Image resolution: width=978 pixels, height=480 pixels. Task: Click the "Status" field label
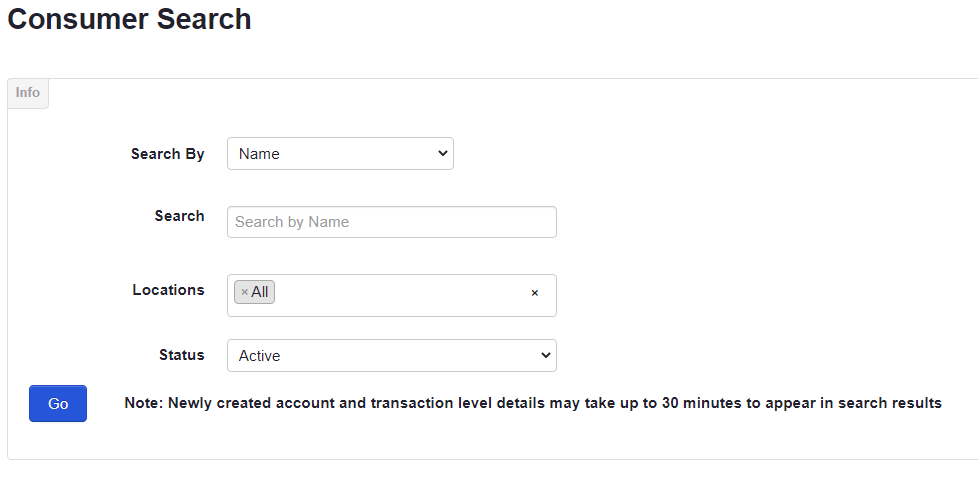(x=181, y=355)
